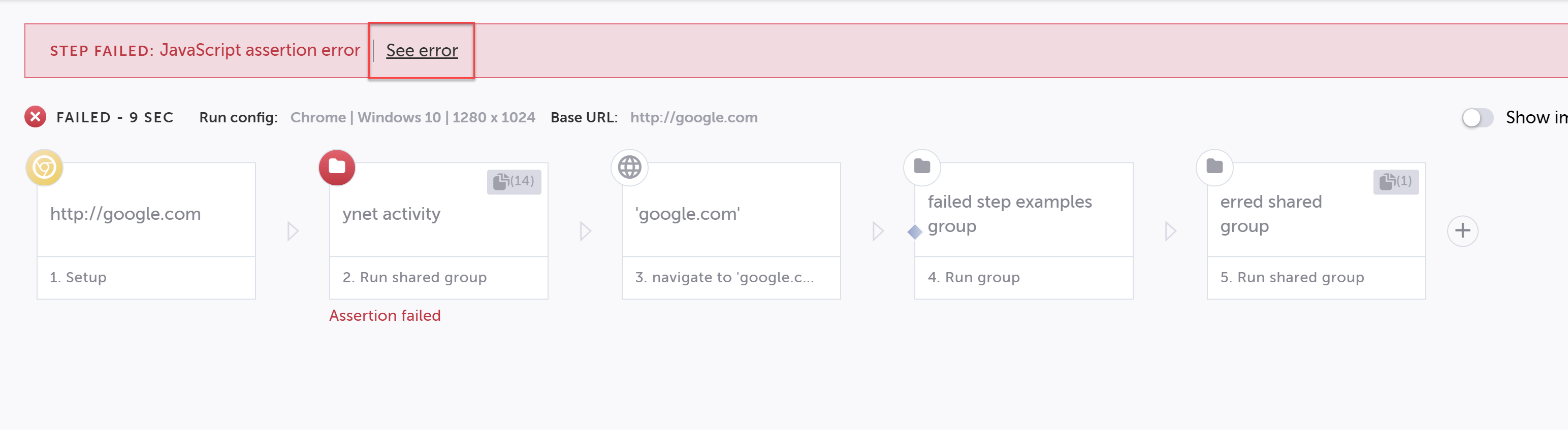Click folder icon on erred shared group
1568x430 pixels.
(x=1214, y=167)
